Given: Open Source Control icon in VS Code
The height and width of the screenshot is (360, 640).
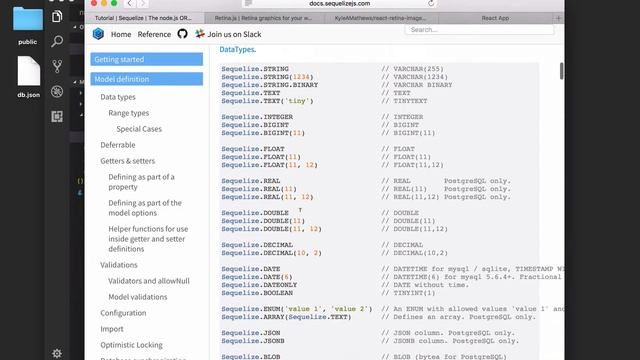Looking at the screenshot, I should click(x=57, y=66).
